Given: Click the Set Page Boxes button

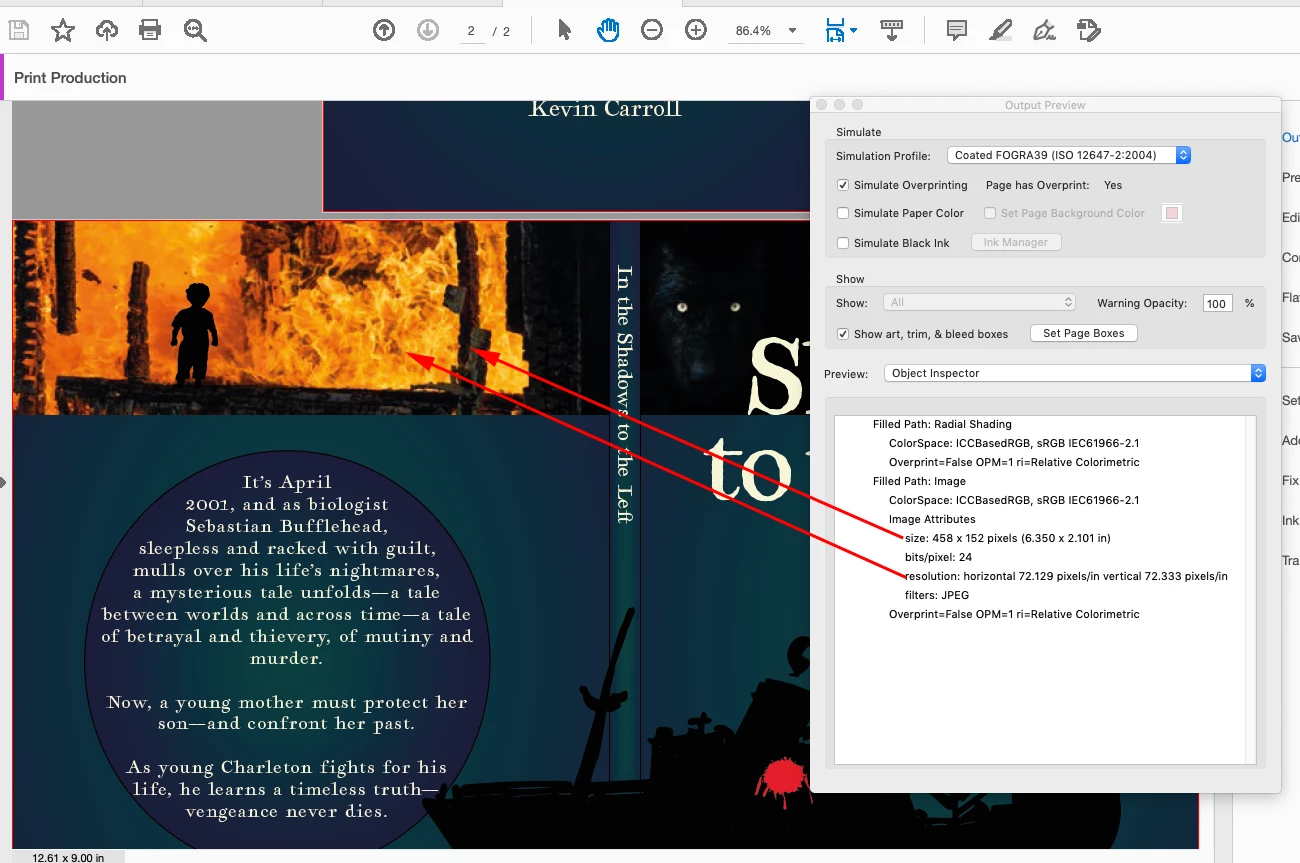Looking at the screenshot, I should pos(1084,333).
